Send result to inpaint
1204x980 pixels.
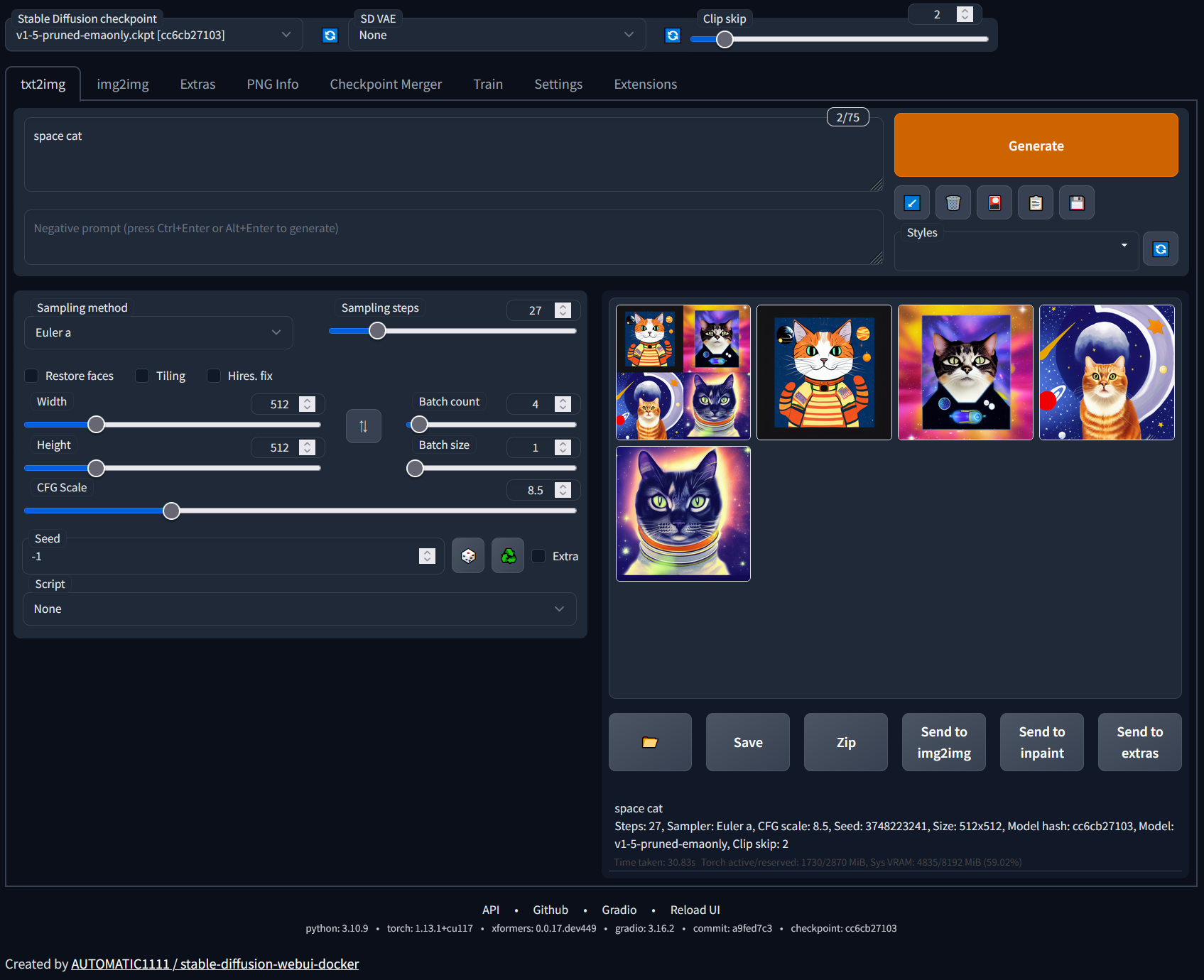[1041, 741]
